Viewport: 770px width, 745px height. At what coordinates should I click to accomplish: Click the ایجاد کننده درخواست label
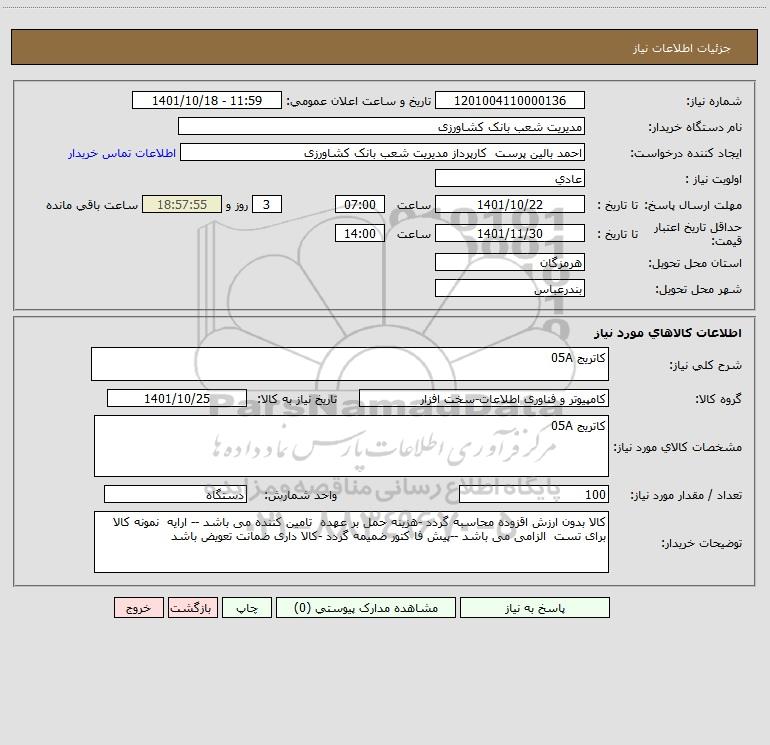pyautogui.click(x=686, y=153)
